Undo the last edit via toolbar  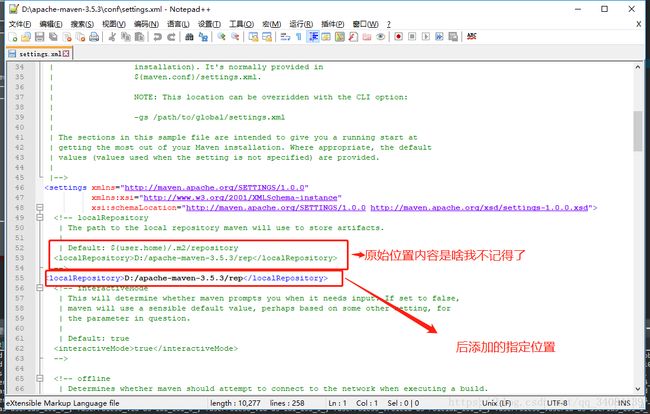pos(157,37)
